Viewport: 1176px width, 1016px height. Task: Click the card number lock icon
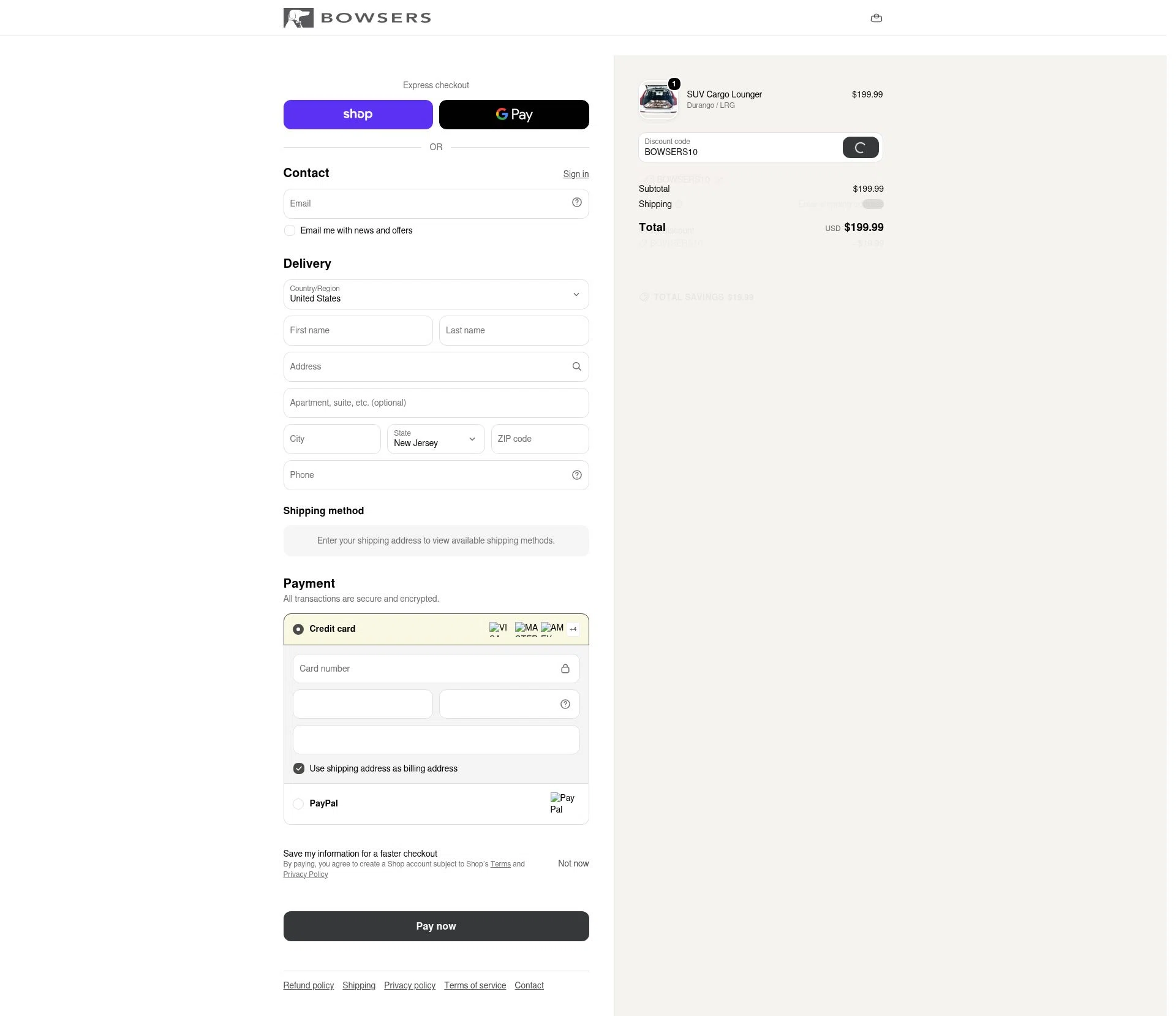565,669
